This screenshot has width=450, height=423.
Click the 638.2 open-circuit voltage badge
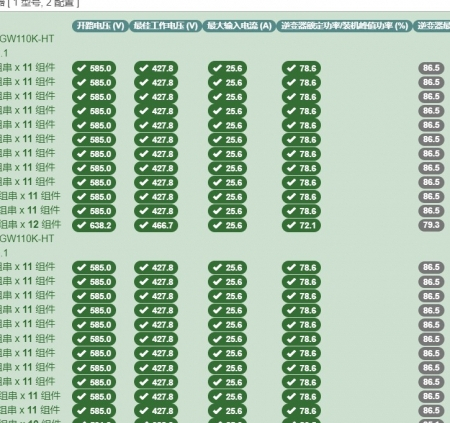(x=94, y=225)
